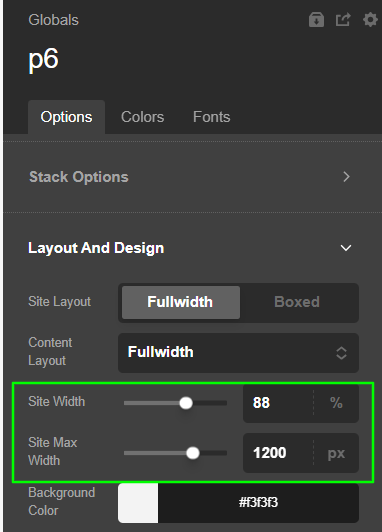This screenshot has height=532, width=382.
Task: Click the export share icon
Action: pyautogui.click(x=343, y=20)
